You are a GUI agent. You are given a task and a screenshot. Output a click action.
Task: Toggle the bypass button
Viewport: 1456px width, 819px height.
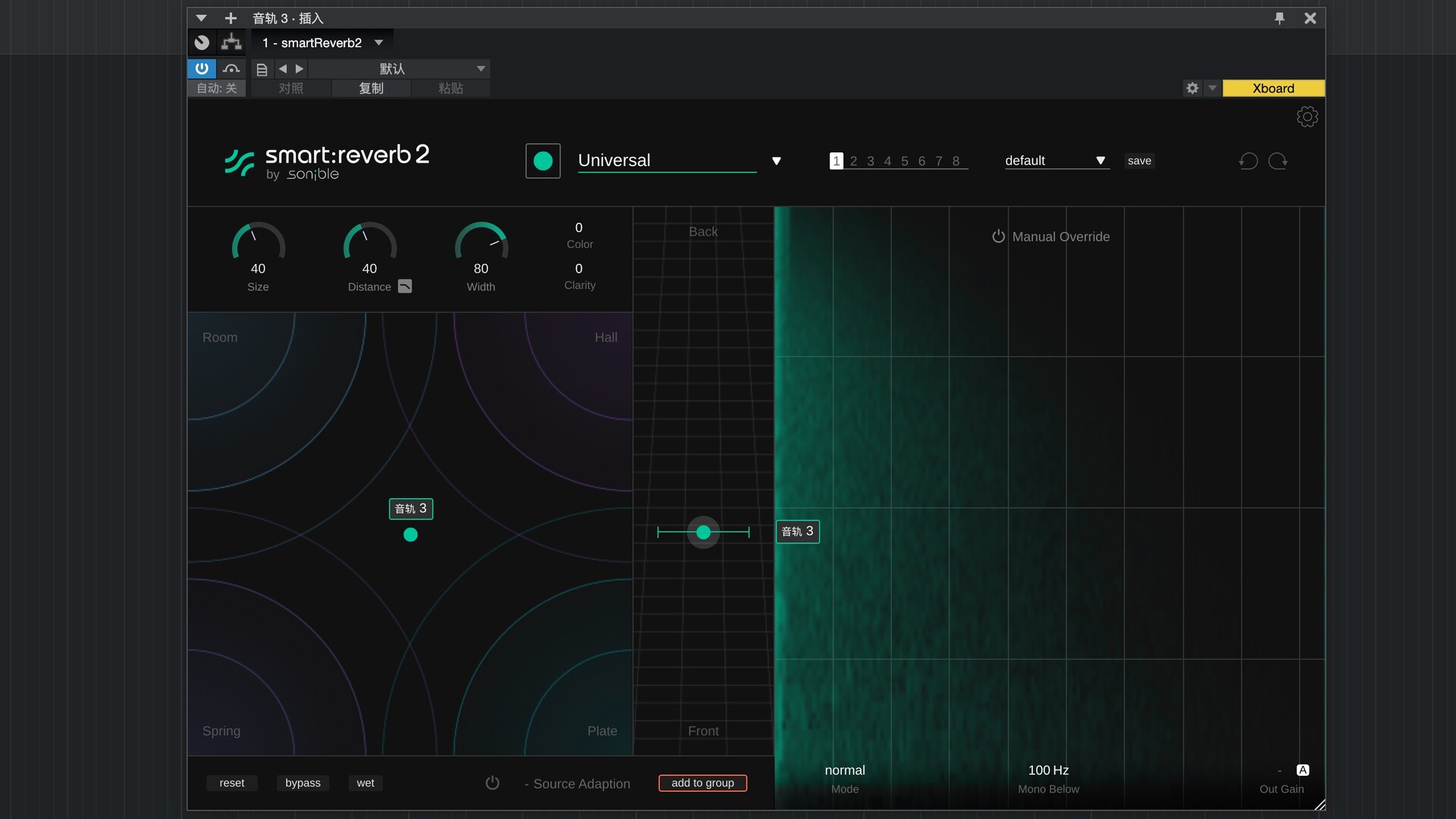pos(303,783)
